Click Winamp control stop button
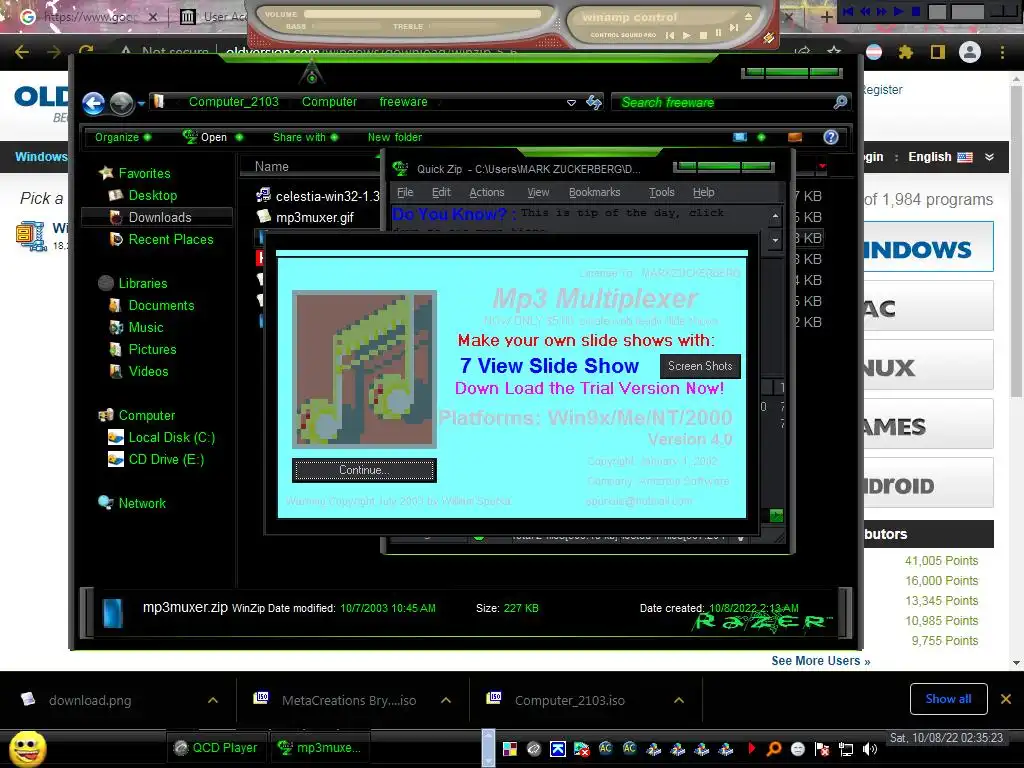This screenshot has height=768, width=1024. (703, 35)
